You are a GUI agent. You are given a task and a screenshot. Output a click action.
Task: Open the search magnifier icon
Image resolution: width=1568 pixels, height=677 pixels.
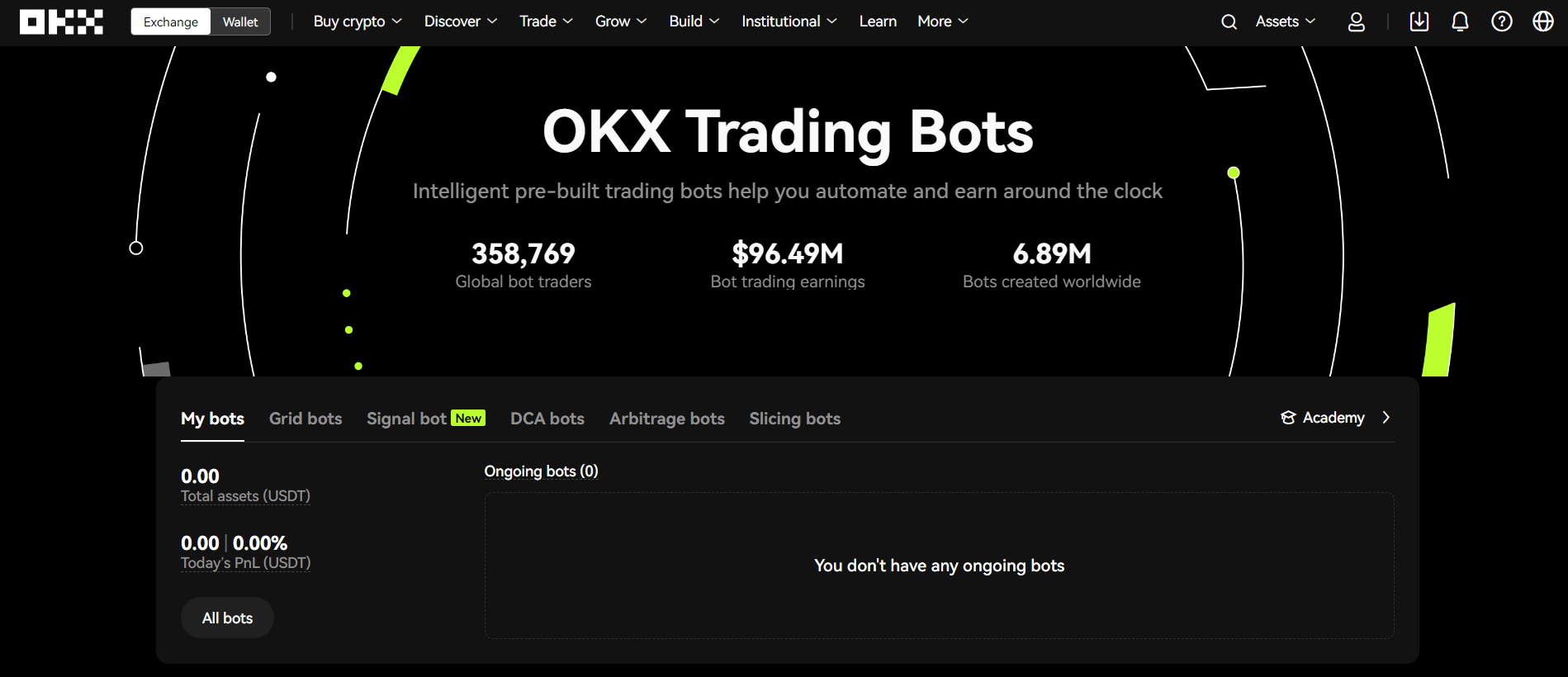pyautogui.click(x=1229, y=22)
